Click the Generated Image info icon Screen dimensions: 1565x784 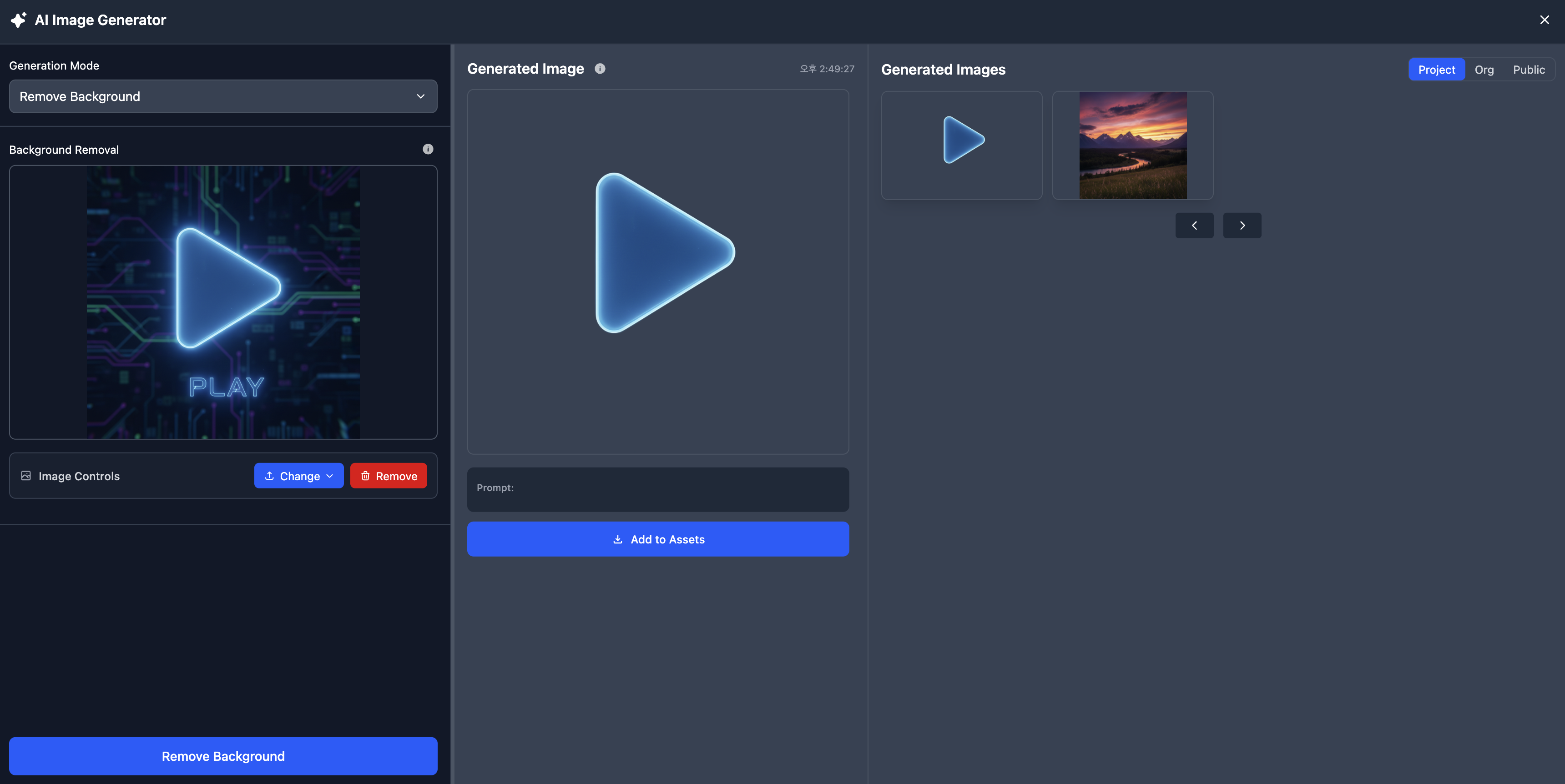[x=600, y=69]
